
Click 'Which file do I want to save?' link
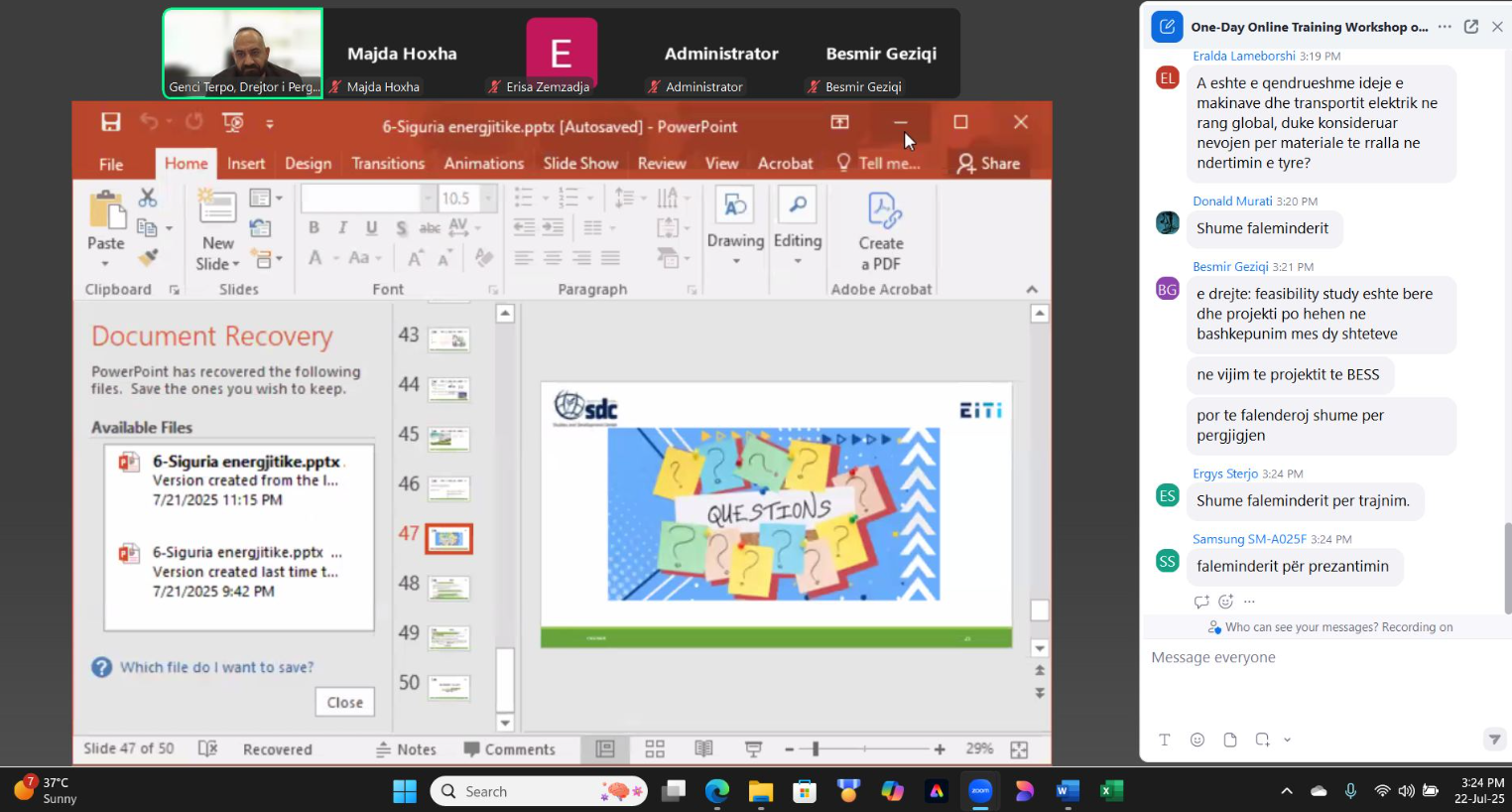click(x=216, y=667)
